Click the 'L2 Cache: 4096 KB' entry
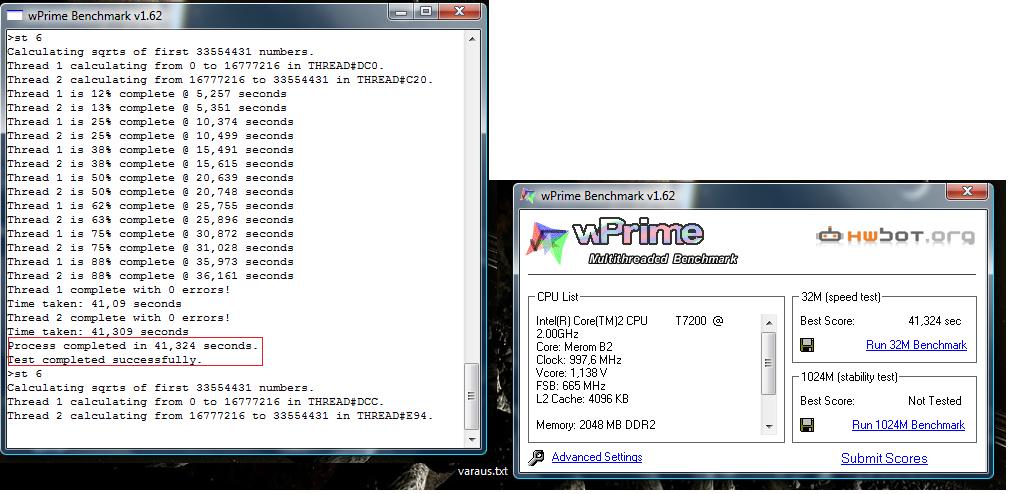 point(582,399)
